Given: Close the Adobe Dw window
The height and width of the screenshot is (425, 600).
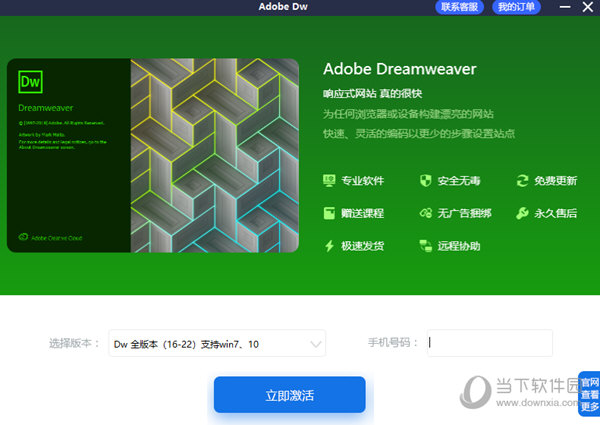Looking at the screenshot, I should click(x=586, y=7).
